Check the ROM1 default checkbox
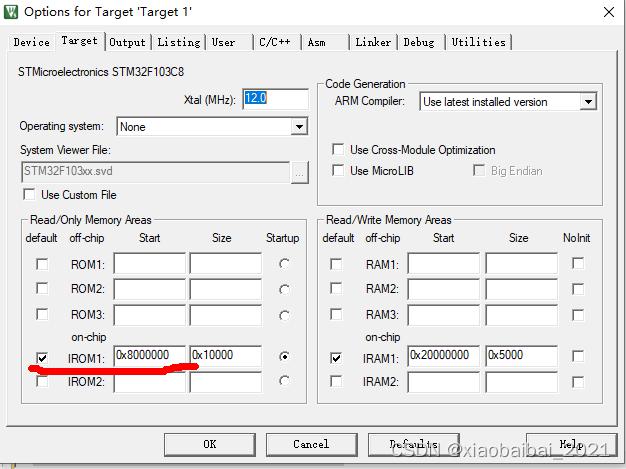Viewport: 626px width, 469px height. coord(42,264)
